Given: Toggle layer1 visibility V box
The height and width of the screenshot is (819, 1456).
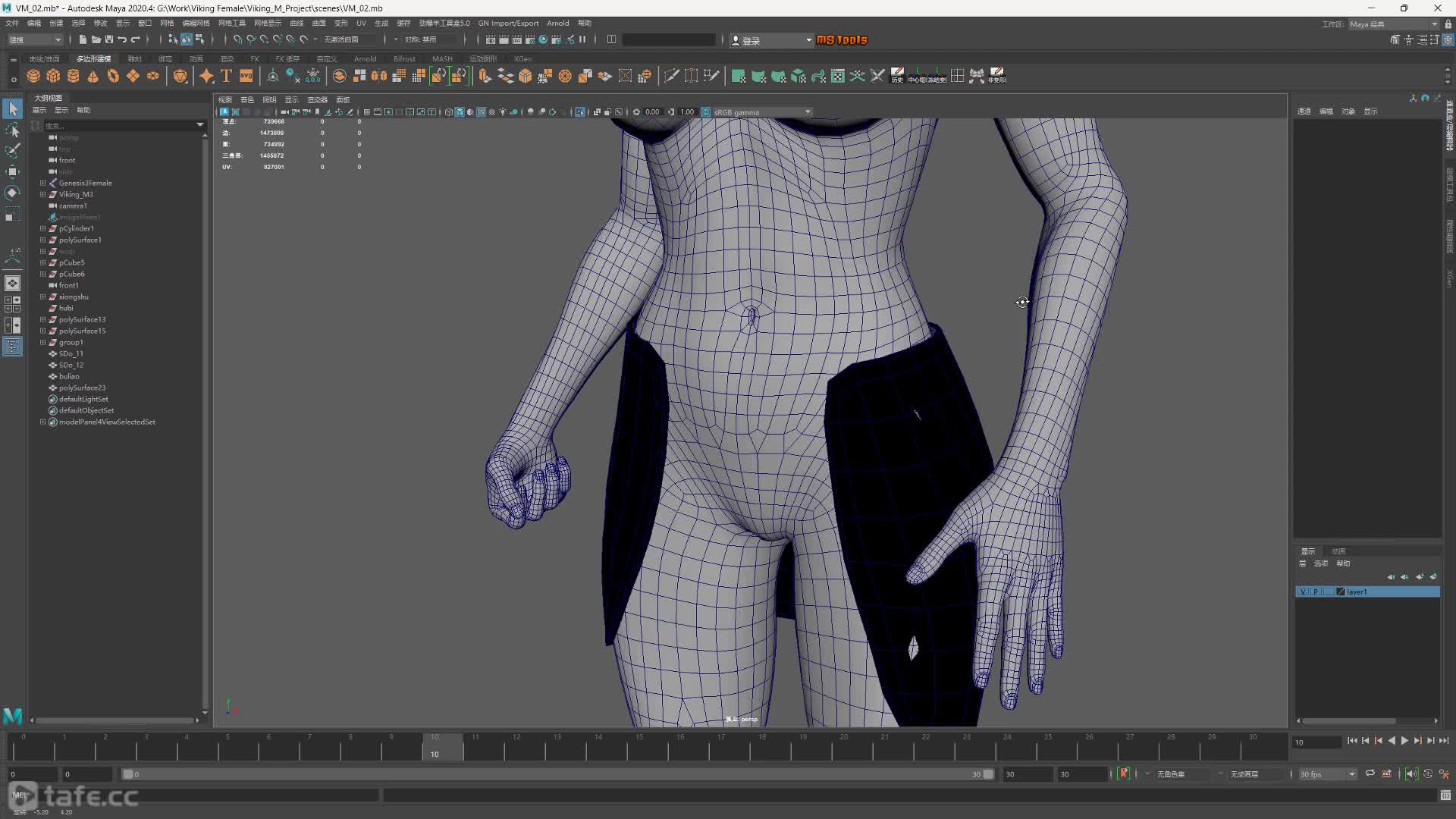Looking at the screenshot, I should [1303, 591].
